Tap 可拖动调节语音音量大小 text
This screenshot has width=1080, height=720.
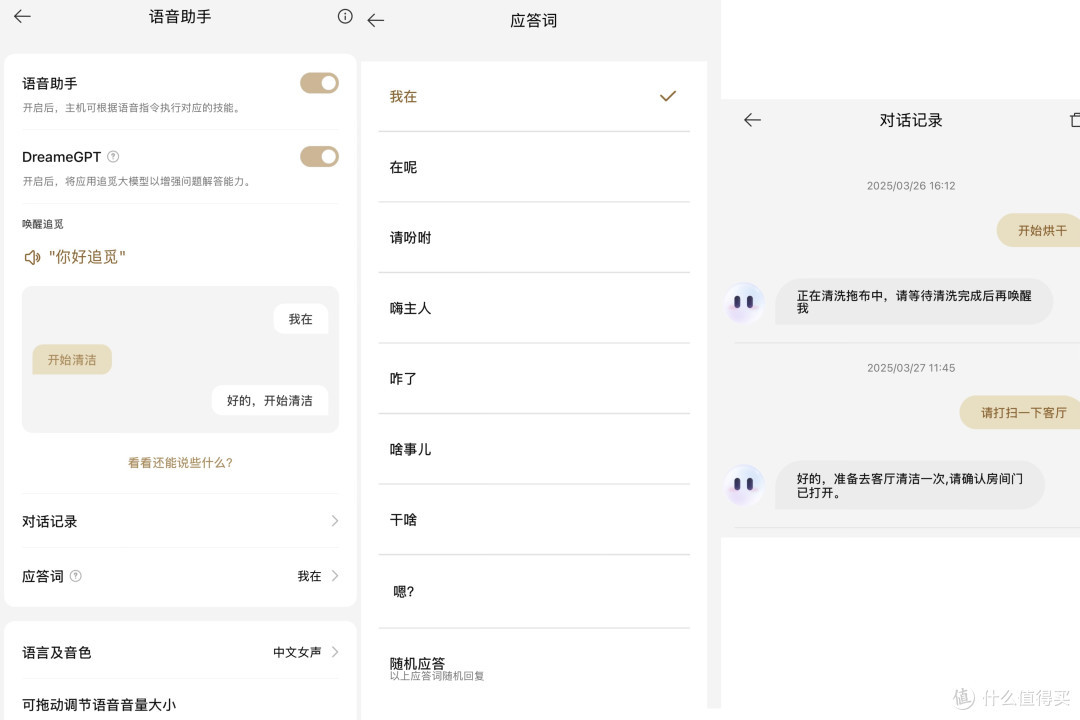tap(99, 705)
